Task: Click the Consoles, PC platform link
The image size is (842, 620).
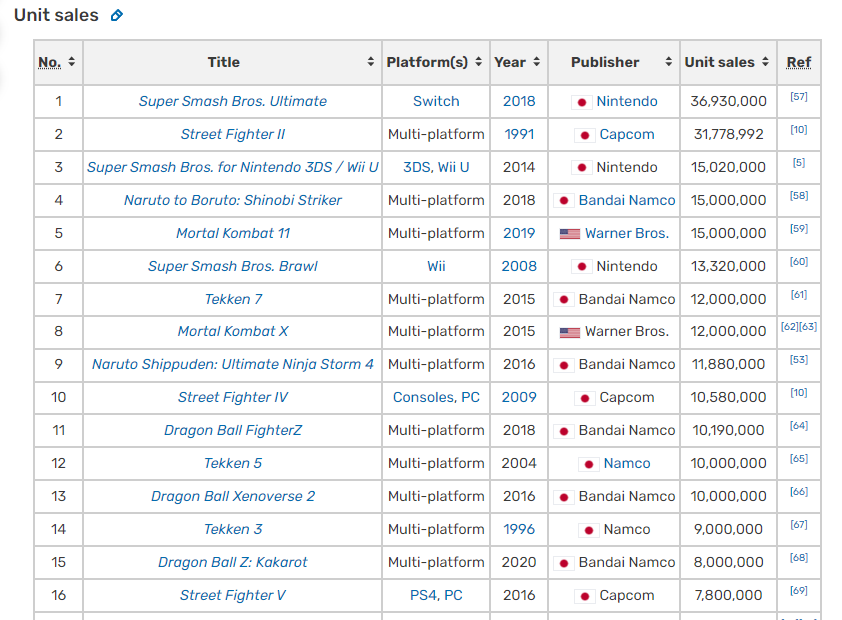Action: [436, 397]
